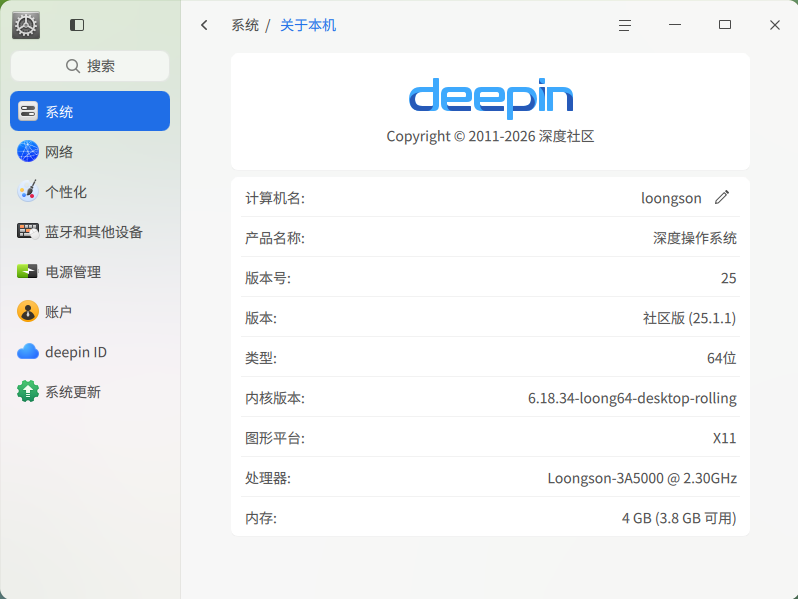This screenshot has height=599, width=798.
Task: Open 网络 settings
Action: click(x=90, y=152)
